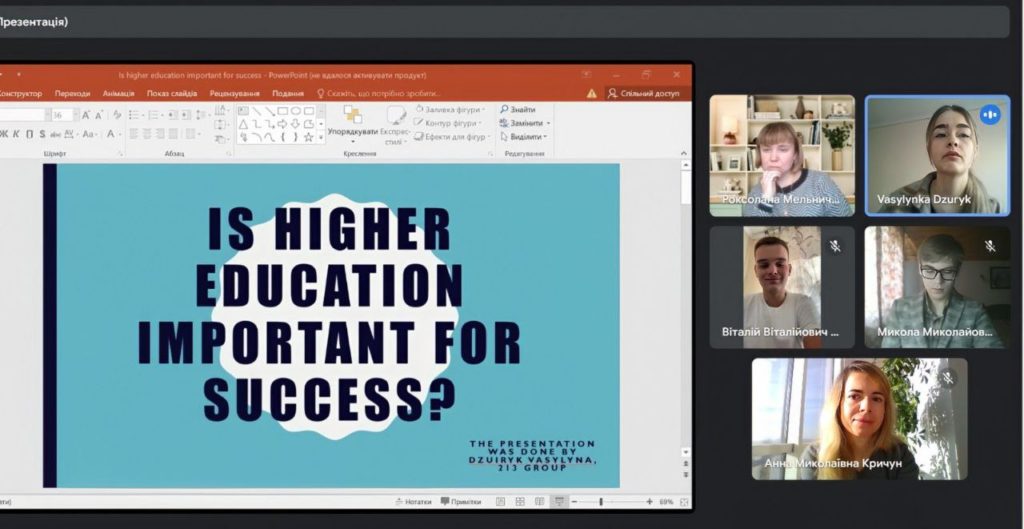Open Експрес-стилі quick styles
Image resolution: width=1024 pixels, height=529 pixels.
(396, 123)
